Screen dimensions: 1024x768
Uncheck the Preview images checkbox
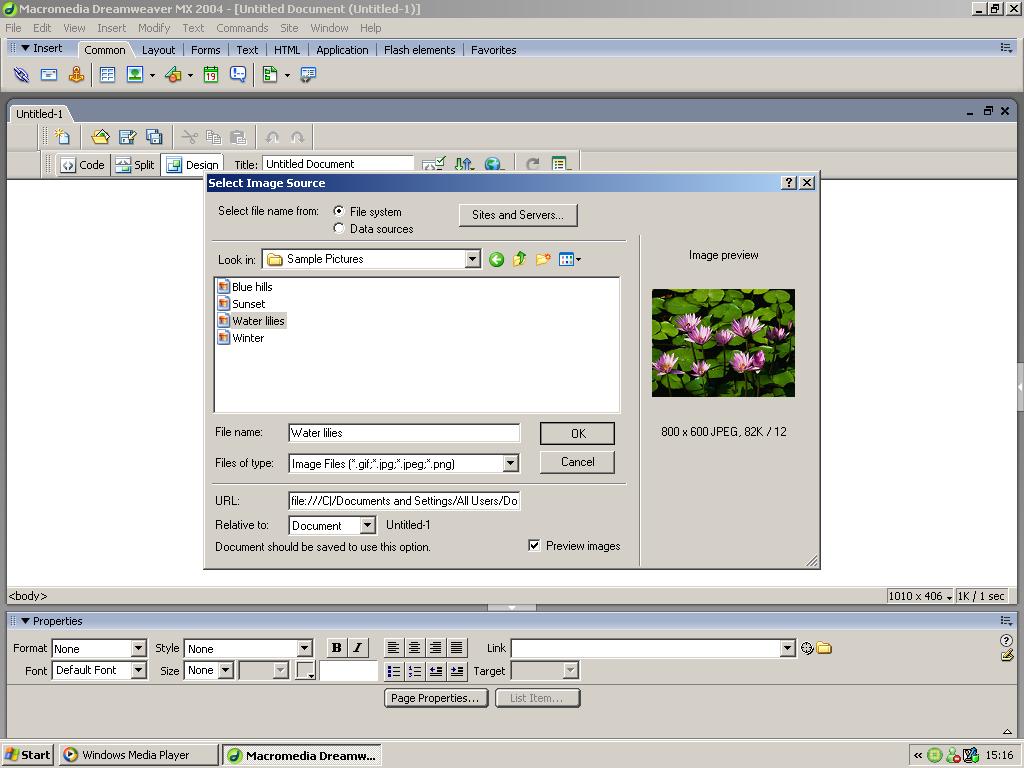coord(534,546)
